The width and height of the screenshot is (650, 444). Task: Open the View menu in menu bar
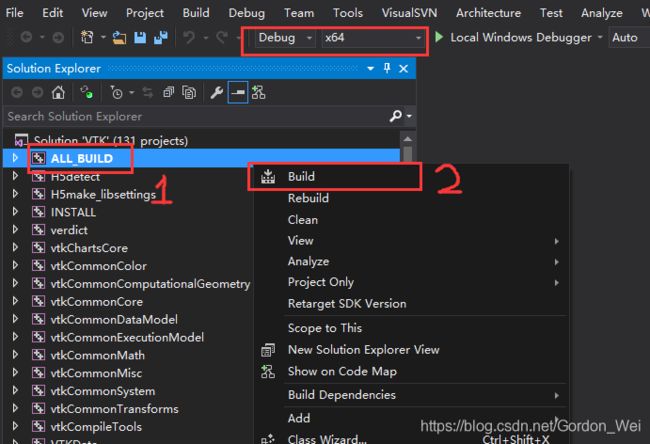(94, 13)
